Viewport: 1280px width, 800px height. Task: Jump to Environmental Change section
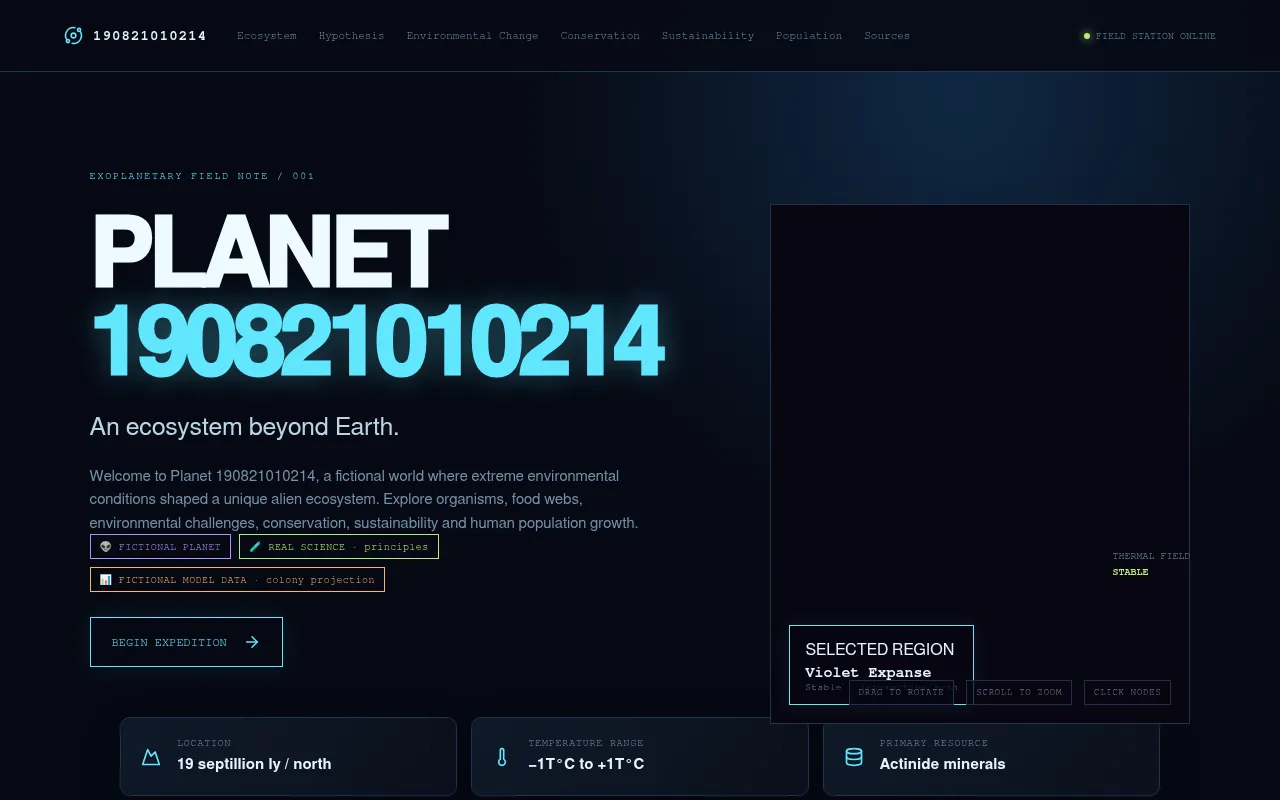tap(472, 36)
